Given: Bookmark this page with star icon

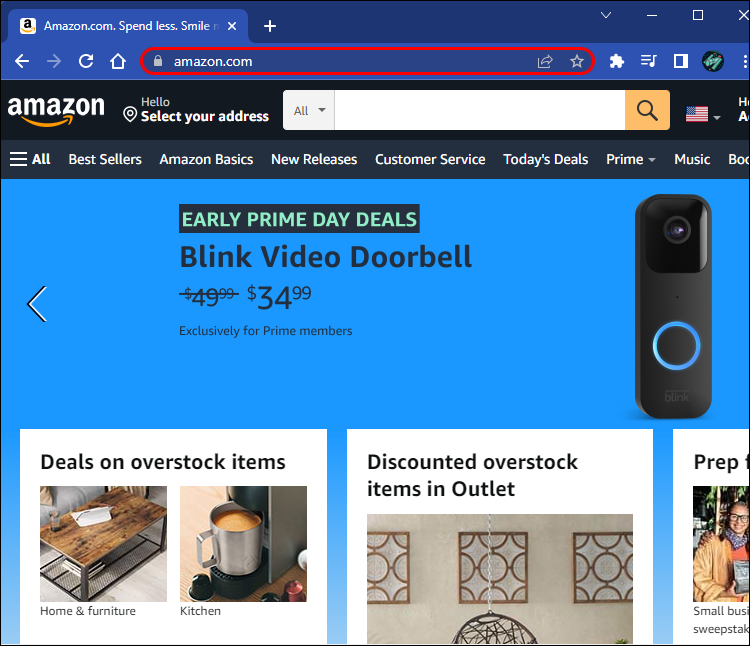Looking at the screenshot, I should pyautogui.click(x=577, y=61).
